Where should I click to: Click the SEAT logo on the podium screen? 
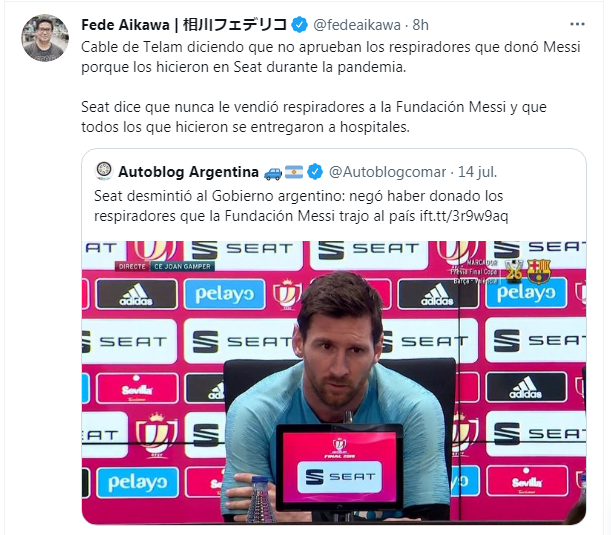340,476
